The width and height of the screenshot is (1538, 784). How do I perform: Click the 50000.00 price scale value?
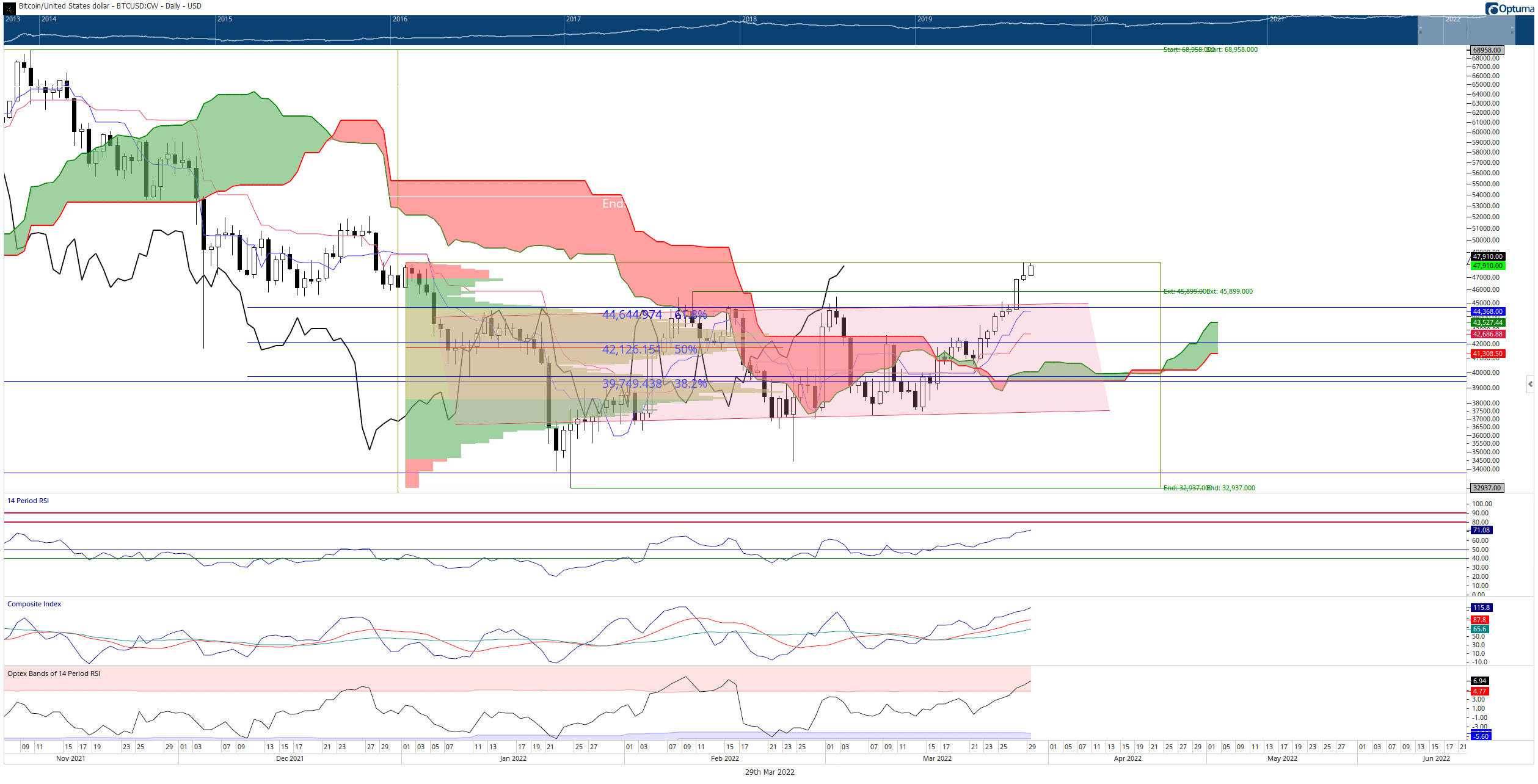[1485, 240]
